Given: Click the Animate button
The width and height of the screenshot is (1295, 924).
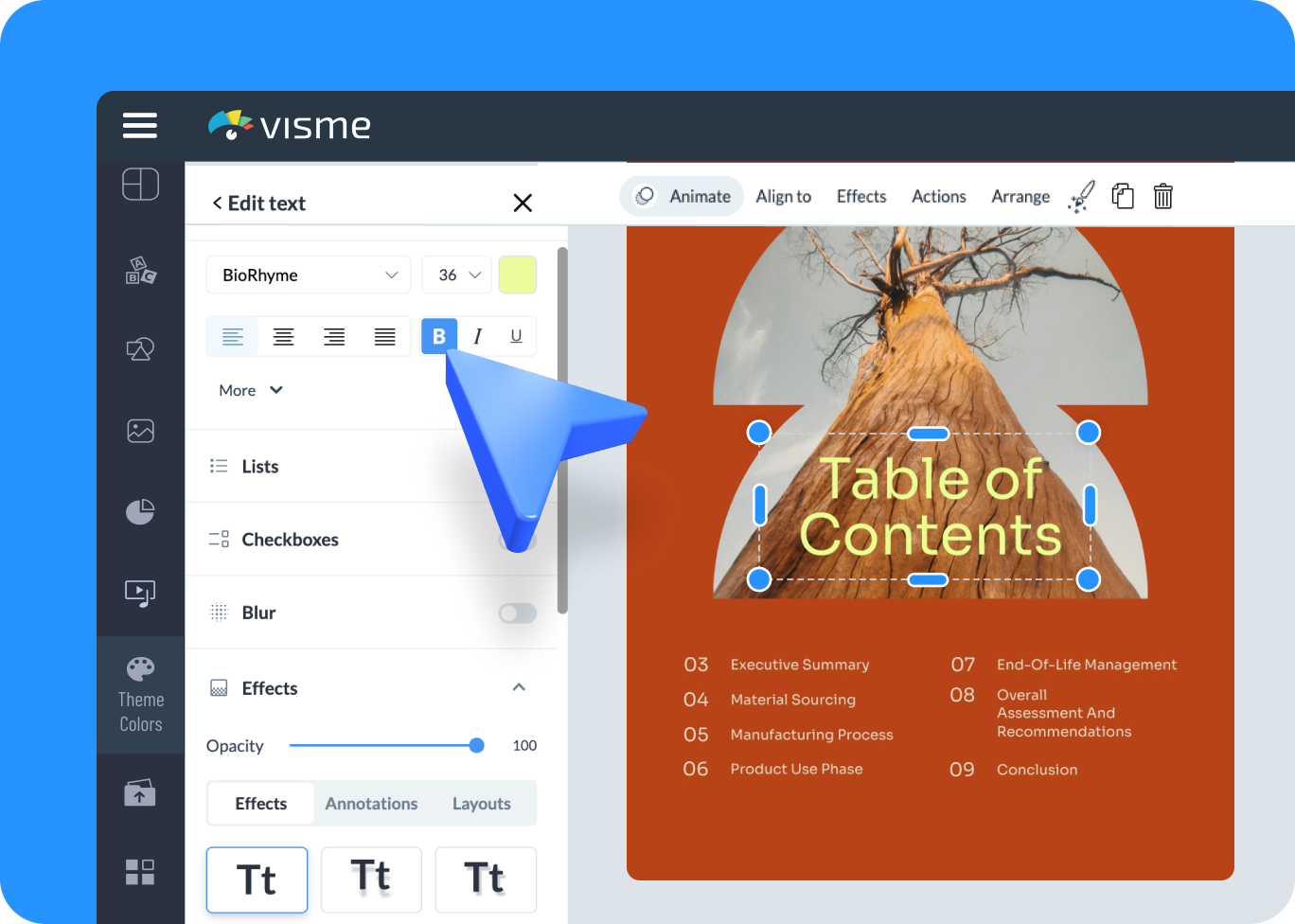Looking at the screenshot, I should pyautogui.click(x=682, y=196).
